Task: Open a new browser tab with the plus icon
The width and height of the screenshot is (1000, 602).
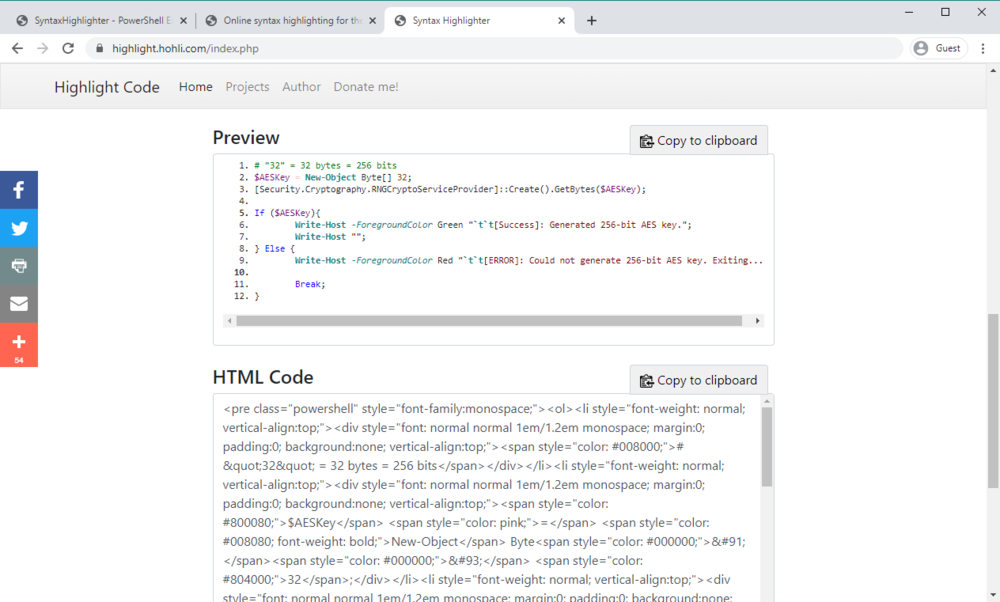Action: (x=592, y=18)
